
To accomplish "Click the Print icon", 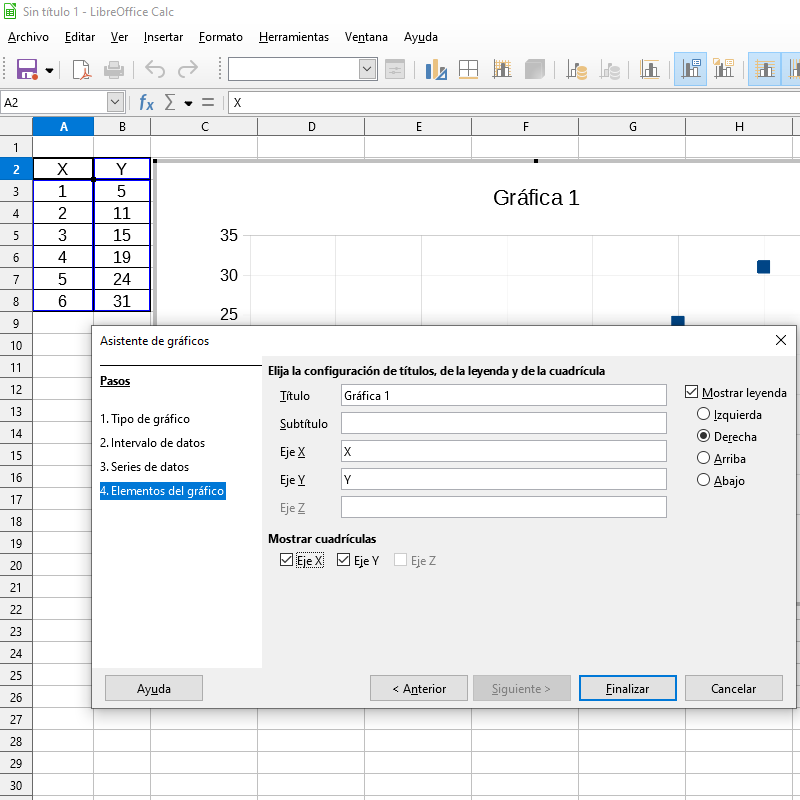I will pos(113,69).
